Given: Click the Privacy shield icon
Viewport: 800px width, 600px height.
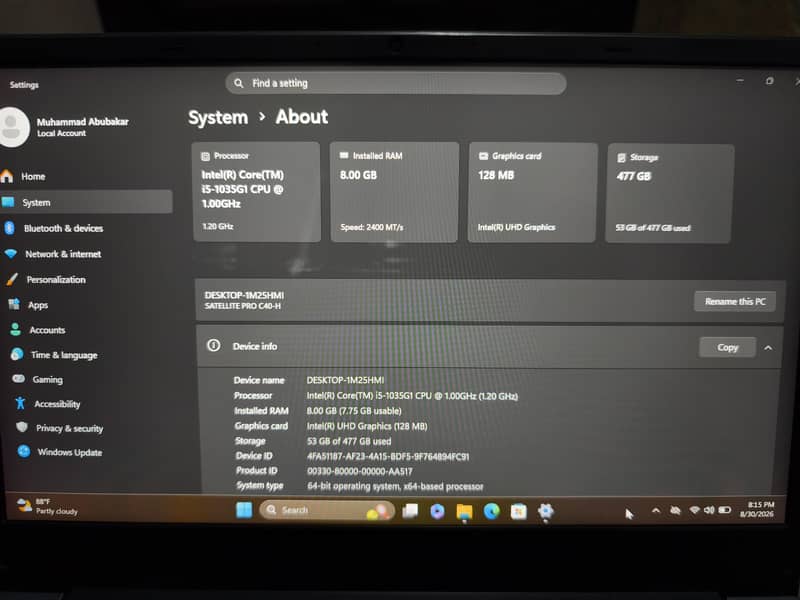Looking at the screenshot, I should coord(21,427).
